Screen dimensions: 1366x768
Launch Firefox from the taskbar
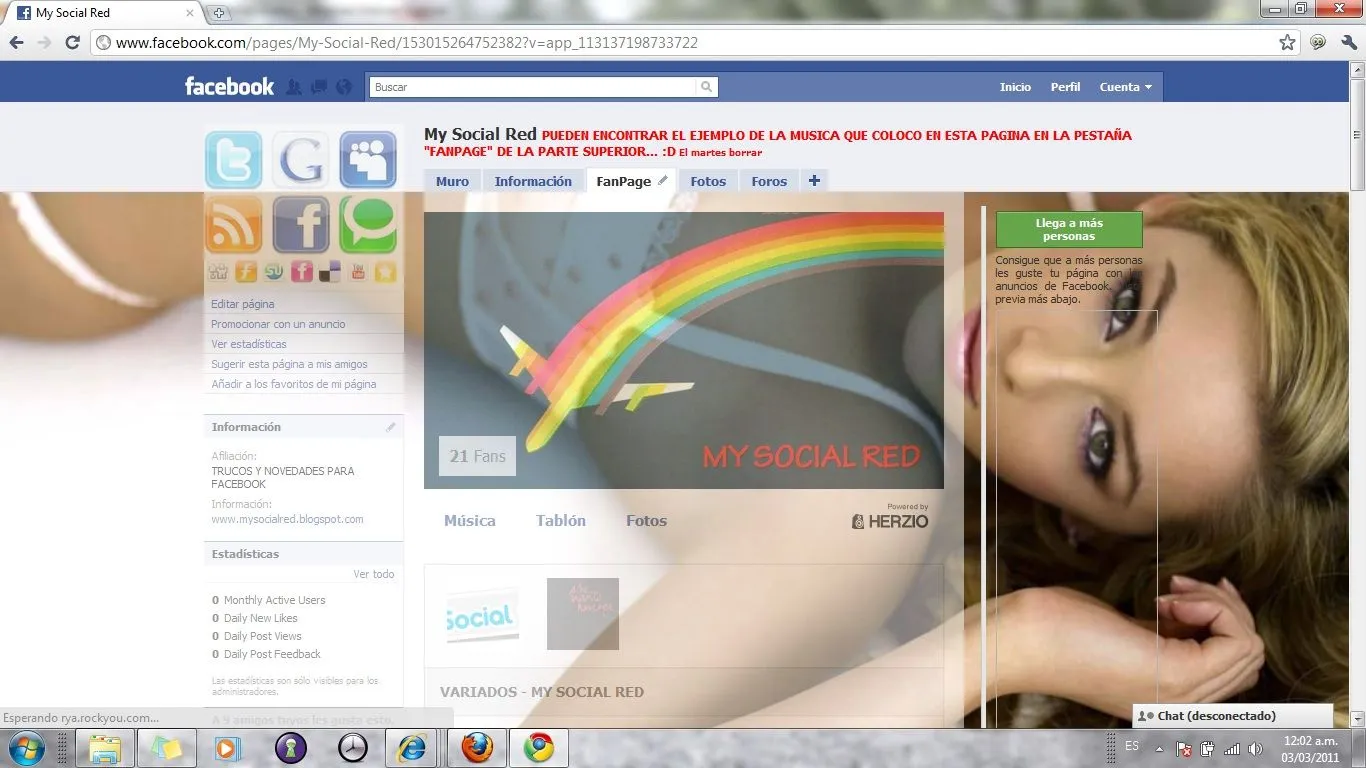coord(477,748)
